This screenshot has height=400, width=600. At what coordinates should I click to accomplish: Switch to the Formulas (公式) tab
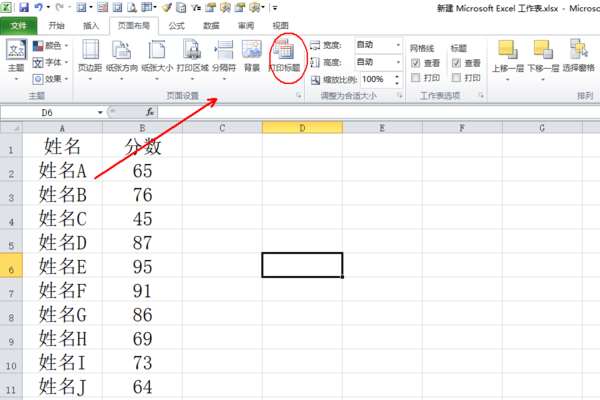point(176,26)
